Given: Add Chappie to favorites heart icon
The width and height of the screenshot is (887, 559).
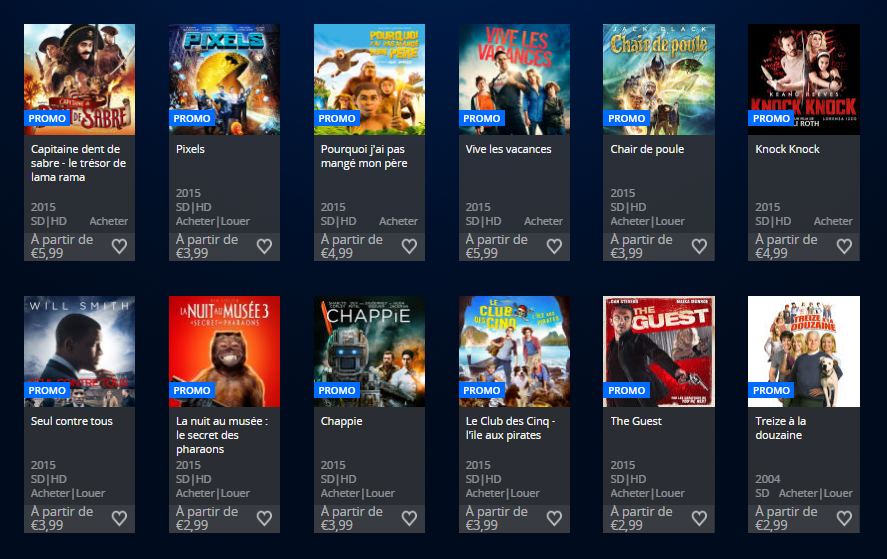Looking at the screenshot, I should tap(409, 518).
